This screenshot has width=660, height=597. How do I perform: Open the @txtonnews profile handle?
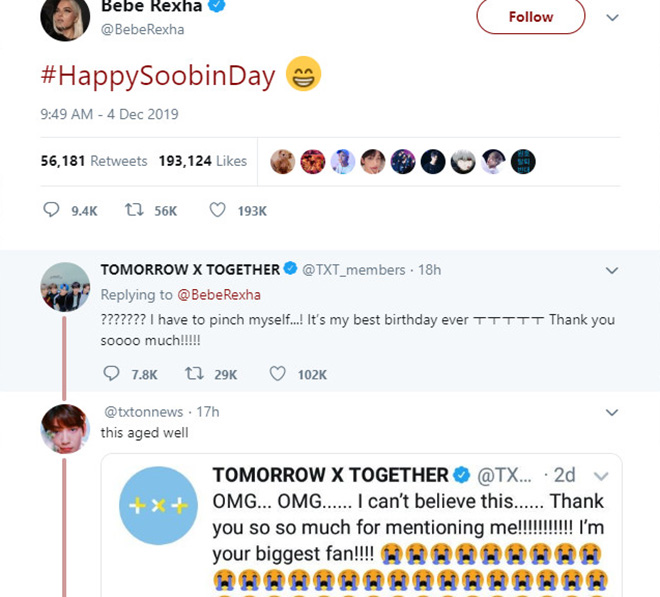pos(139,411)
